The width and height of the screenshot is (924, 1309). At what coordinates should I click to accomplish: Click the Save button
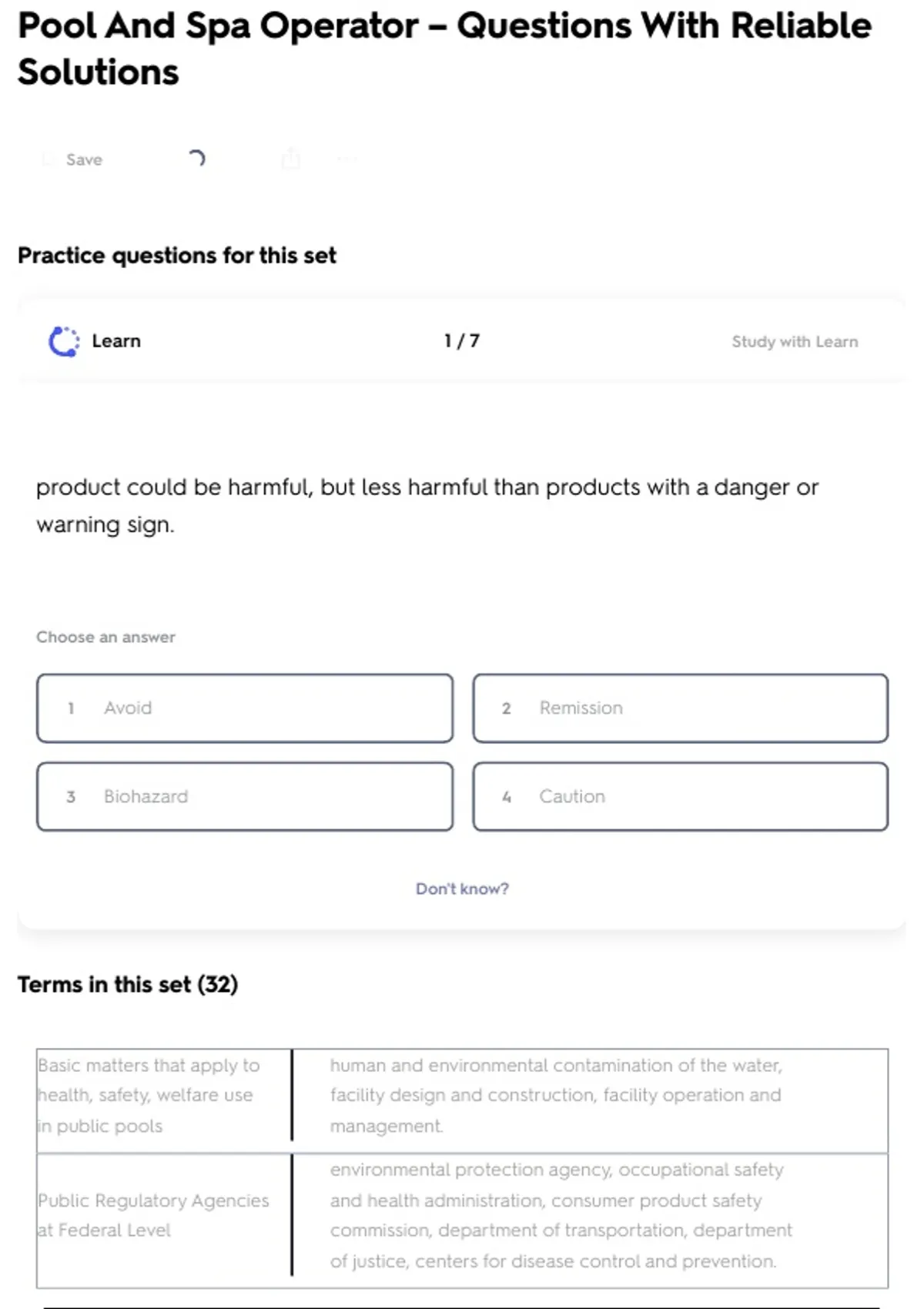(83, 159)
